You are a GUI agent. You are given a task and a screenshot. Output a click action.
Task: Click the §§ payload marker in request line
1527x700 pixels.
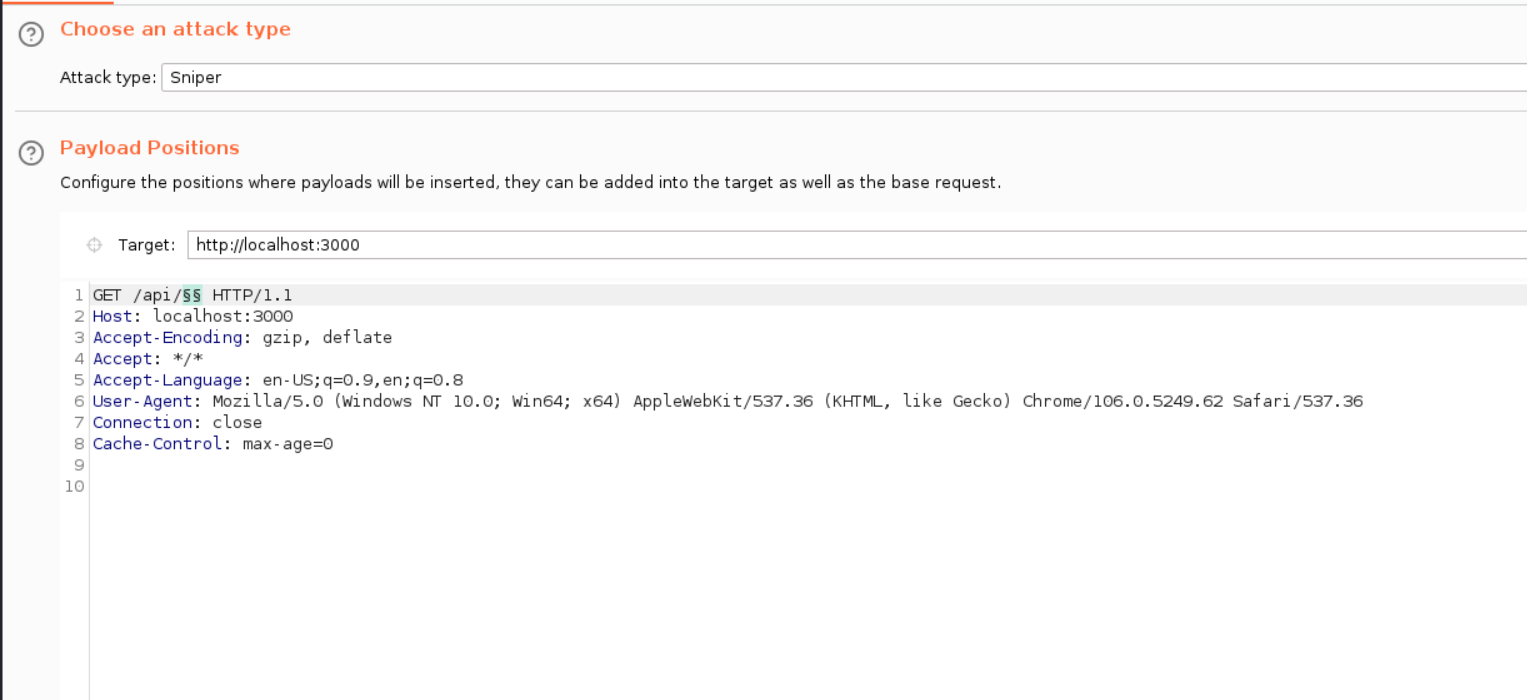point(192,295)
